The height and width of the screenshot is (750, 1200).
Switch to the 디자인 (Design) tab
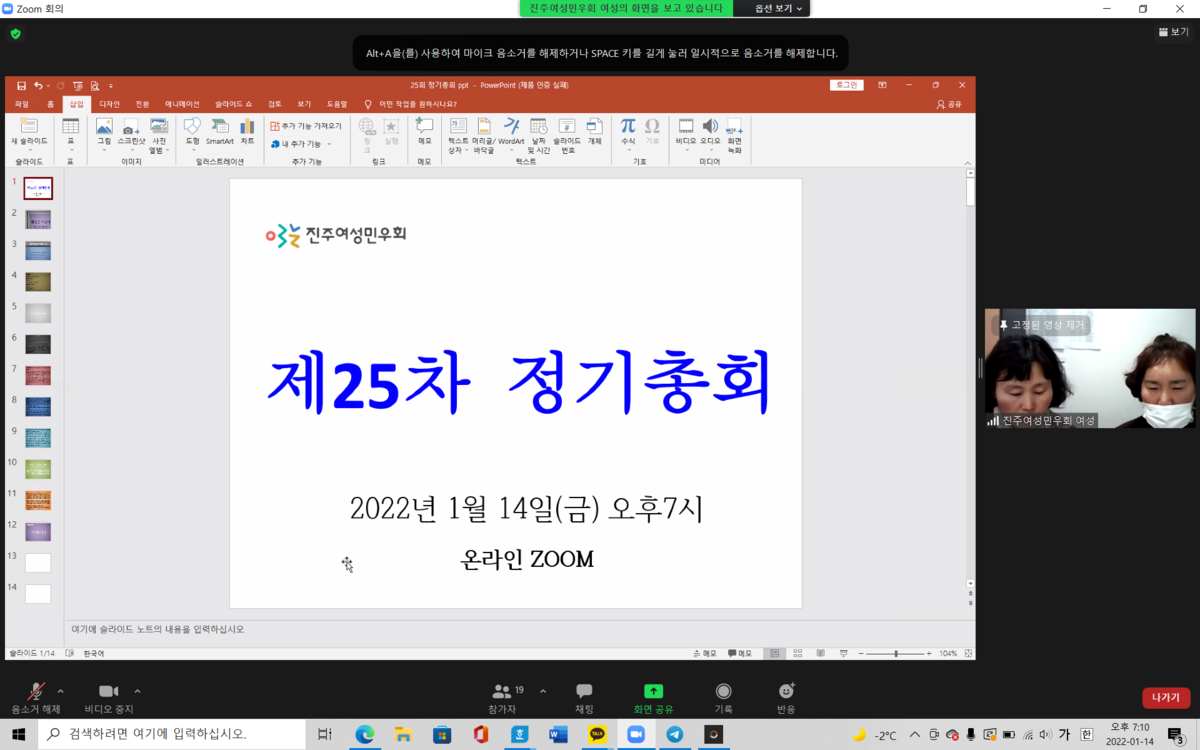tap(109, 104)
